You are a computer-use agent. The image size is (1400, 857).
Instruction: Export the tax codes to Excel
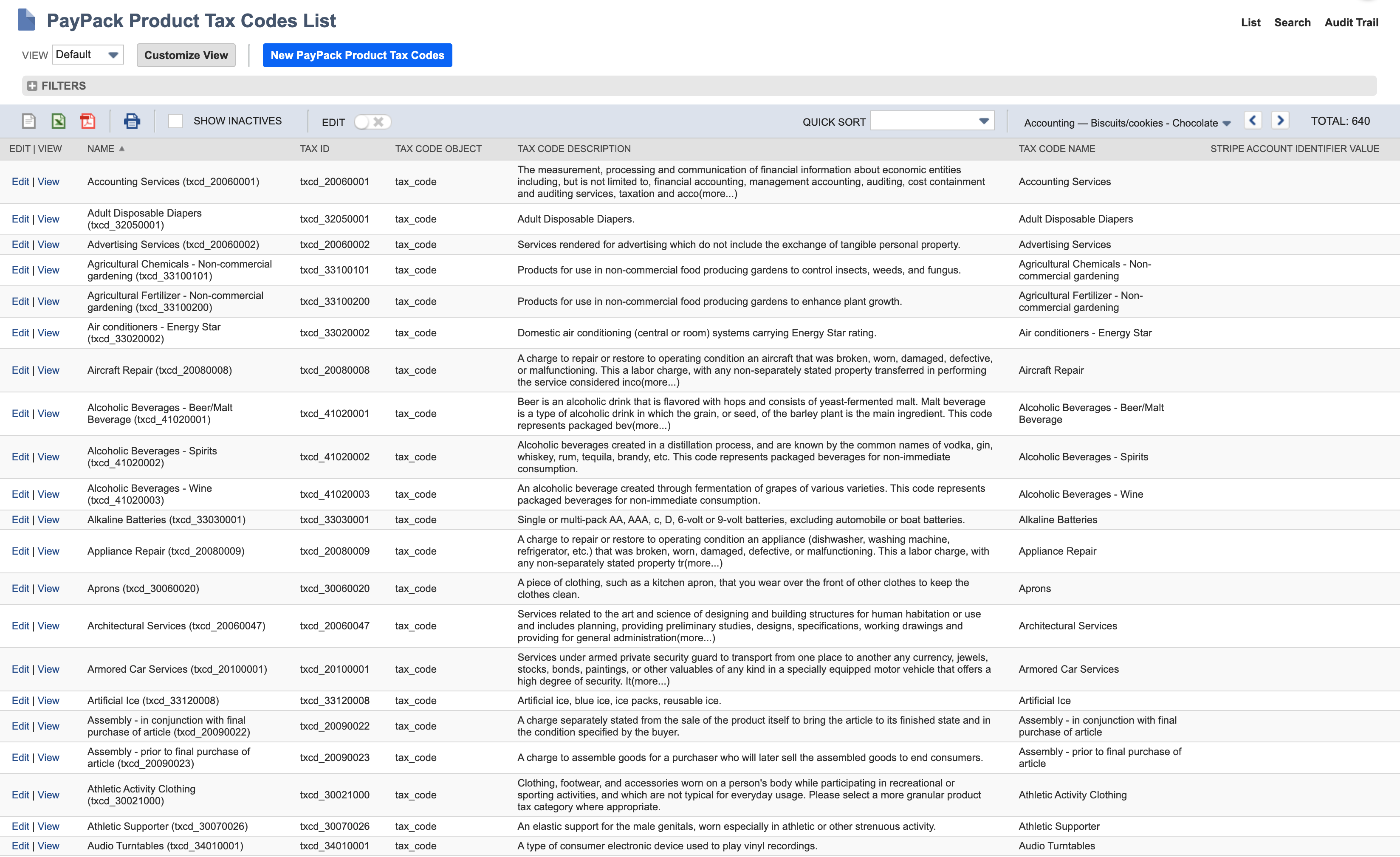[x=59, y=121]
